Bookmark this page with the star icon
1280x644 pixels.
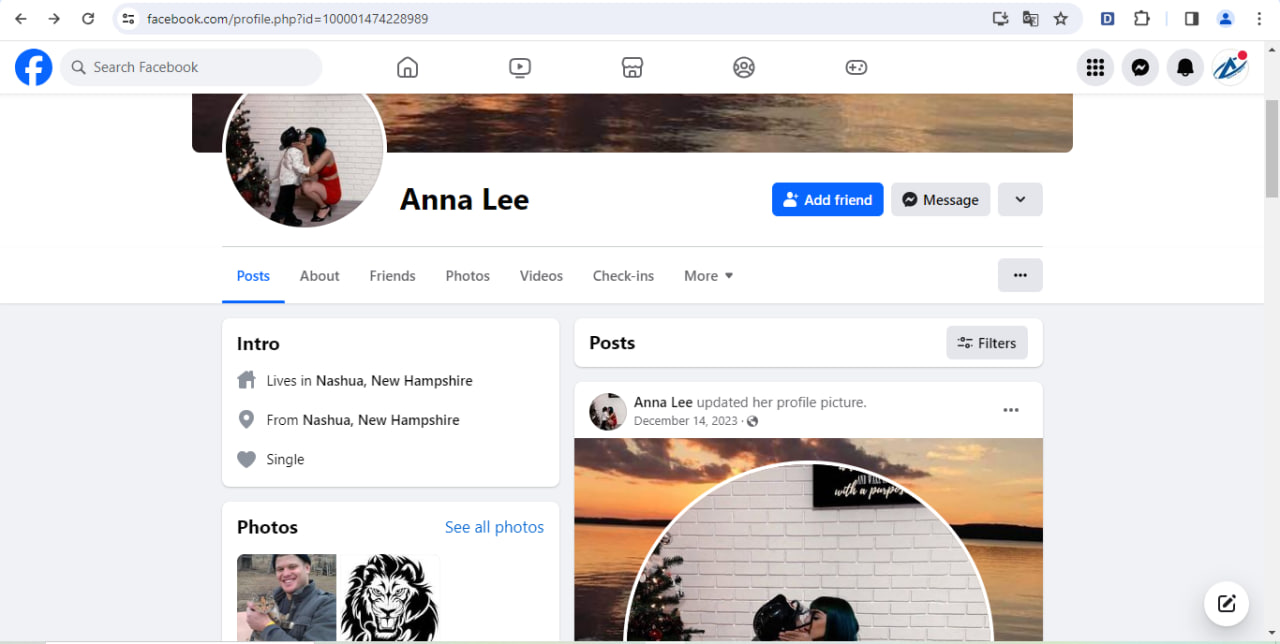[1061, 18]
